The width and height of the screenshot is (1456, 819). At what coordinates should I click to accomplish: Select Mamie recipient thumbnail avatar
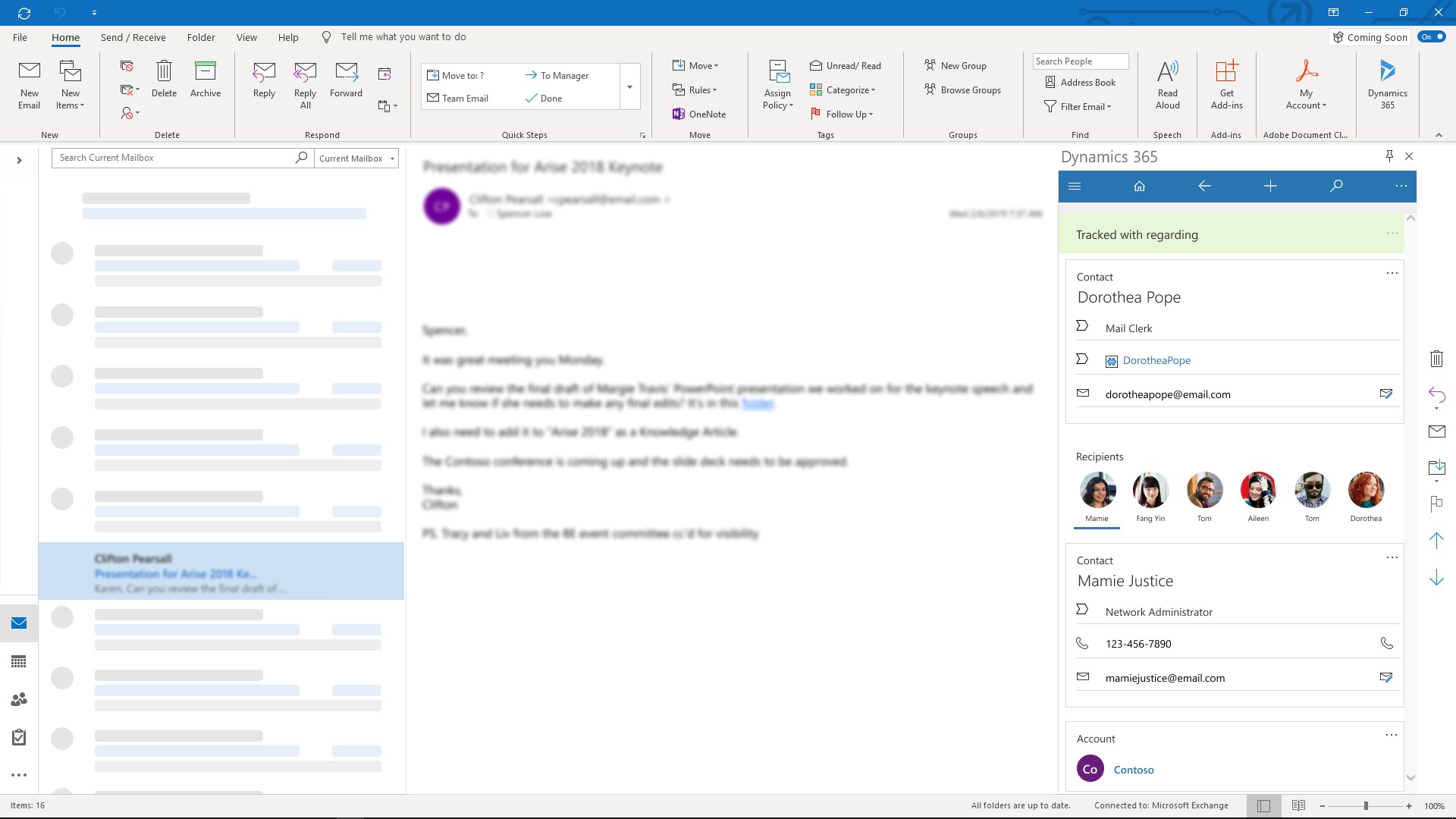pyautogui.click(x=1097, y=489)
